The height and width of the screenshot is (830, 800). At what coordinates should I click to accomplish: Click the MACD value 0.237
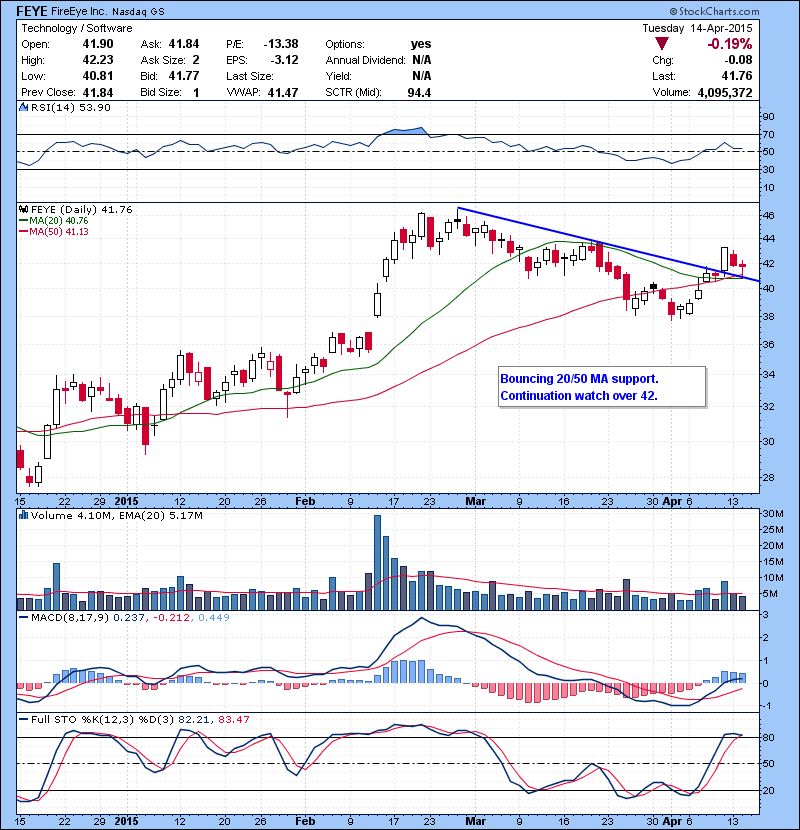tap(128, 617)
